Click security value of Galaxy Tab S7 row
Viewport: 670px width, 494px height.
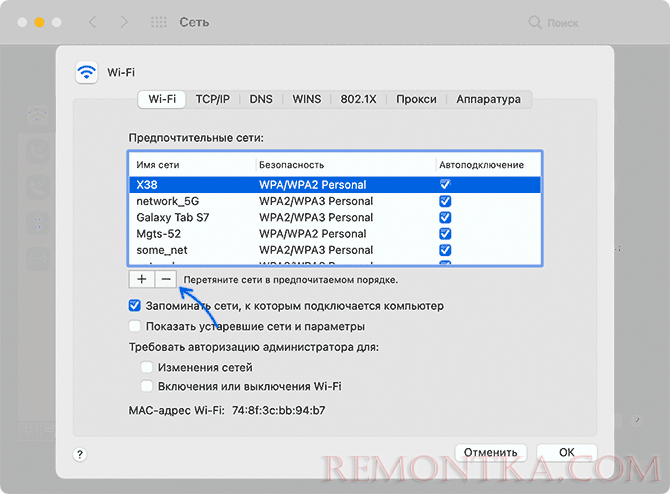coord(316,217)
